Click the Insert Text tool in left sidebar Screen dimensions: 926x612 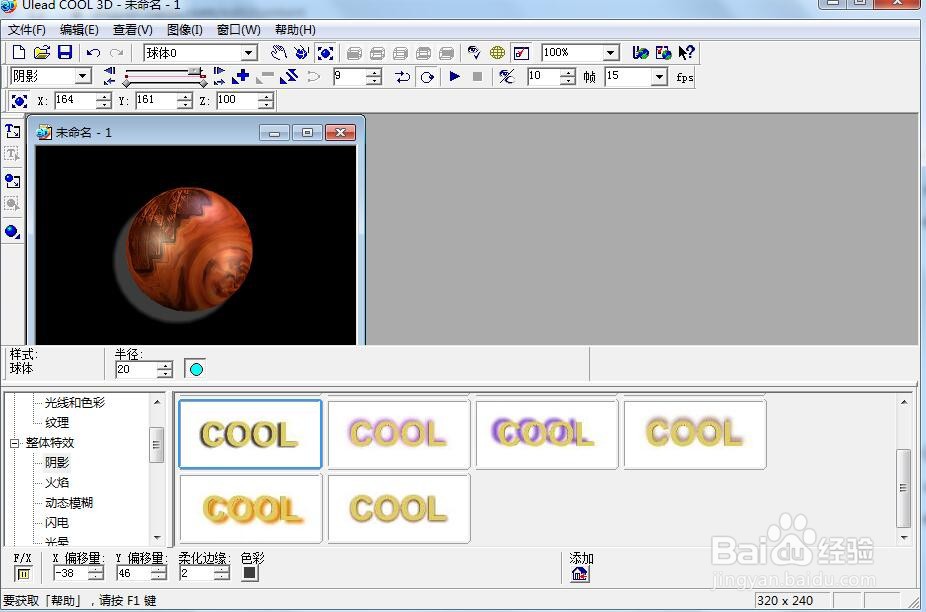12,131
